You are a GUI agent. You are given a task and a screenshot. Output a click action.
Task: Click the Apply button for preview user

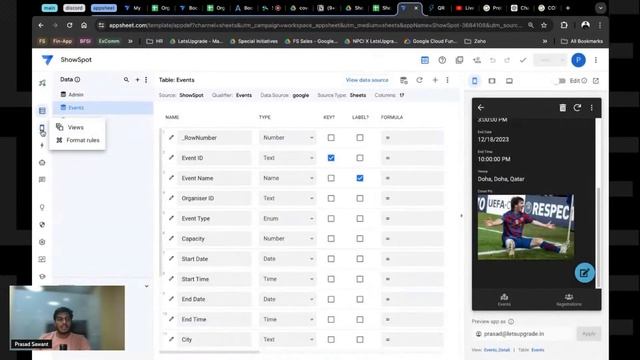coord(589,333)
